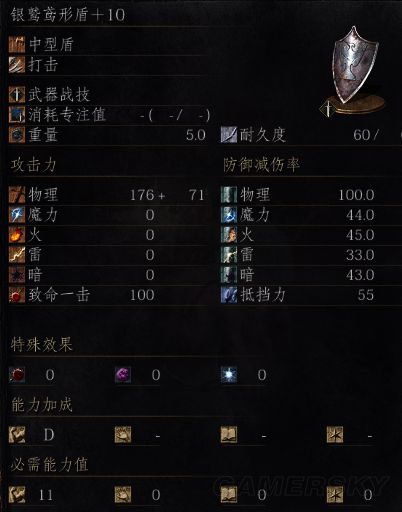Viewport: 402px width, 512px height.
Task: Click the frost special effect icon
Action: pos(229,375)
